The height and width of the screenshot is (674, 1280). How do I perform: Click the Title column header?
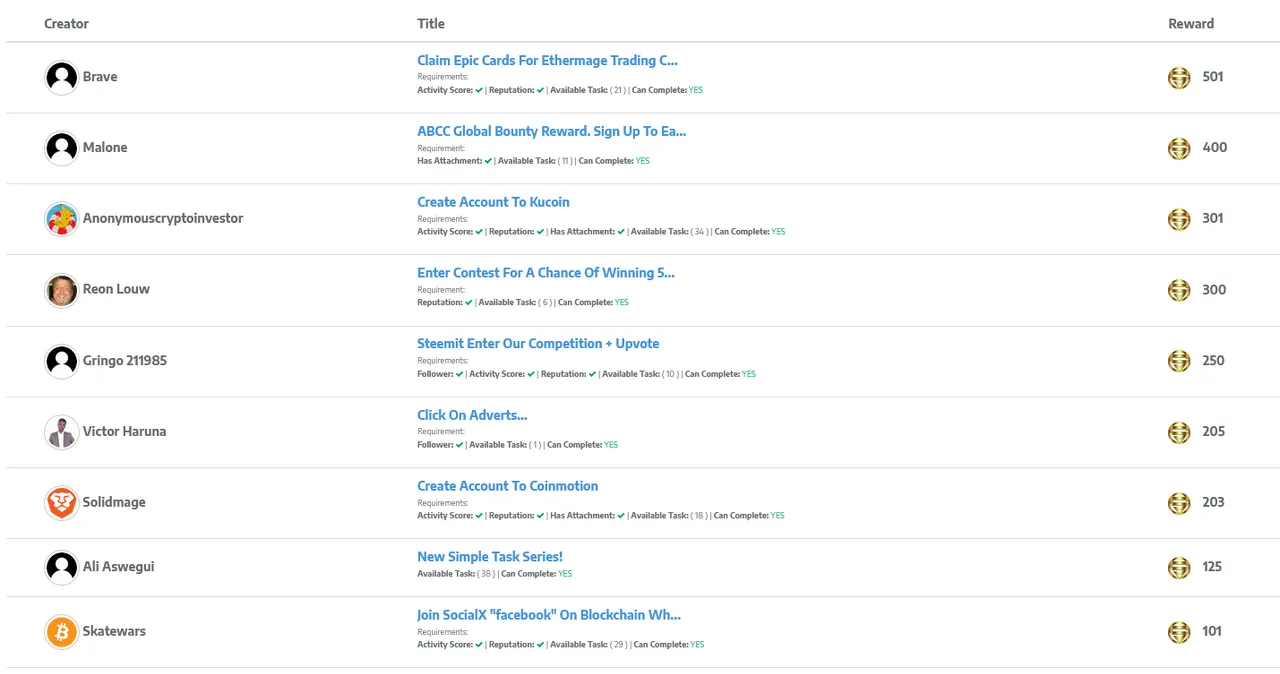coord(431,24)
